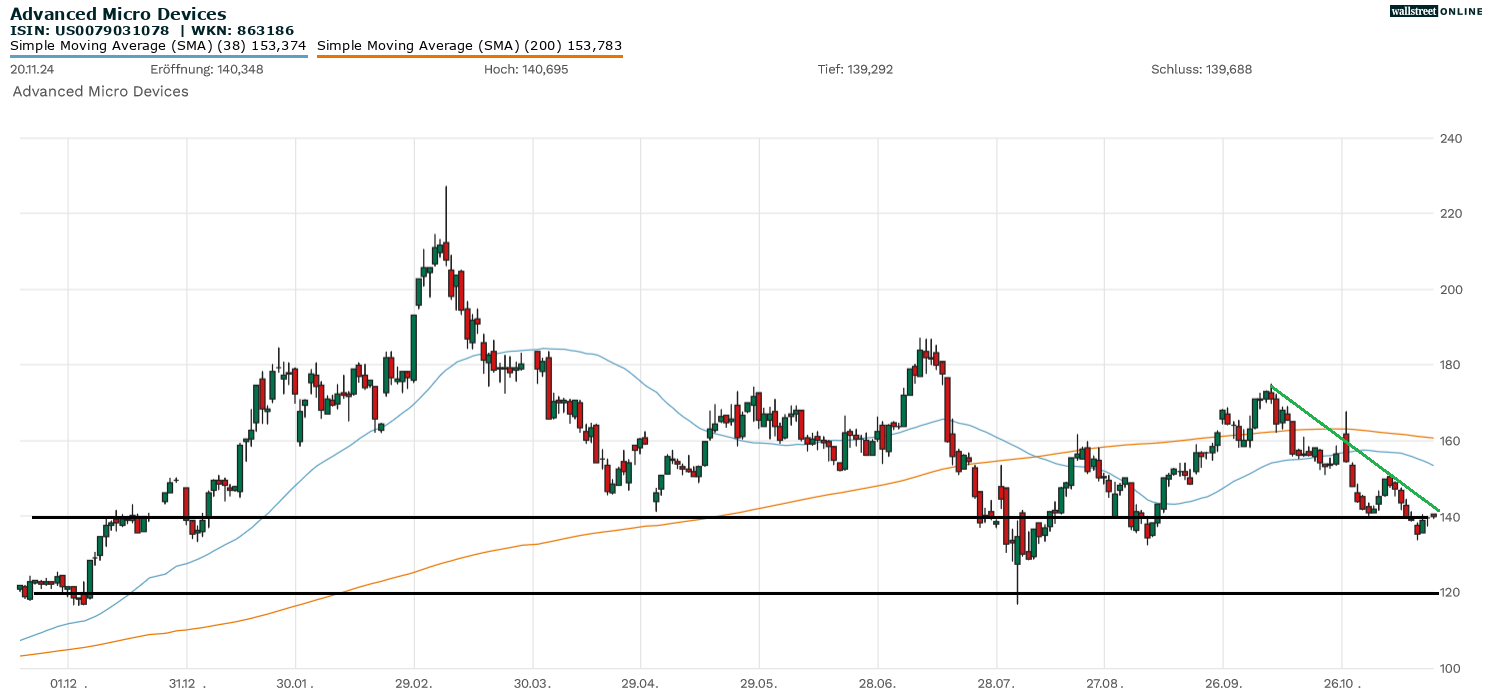
Task: Click the 30.03. date axis label
Action: (x=532, y=684)
